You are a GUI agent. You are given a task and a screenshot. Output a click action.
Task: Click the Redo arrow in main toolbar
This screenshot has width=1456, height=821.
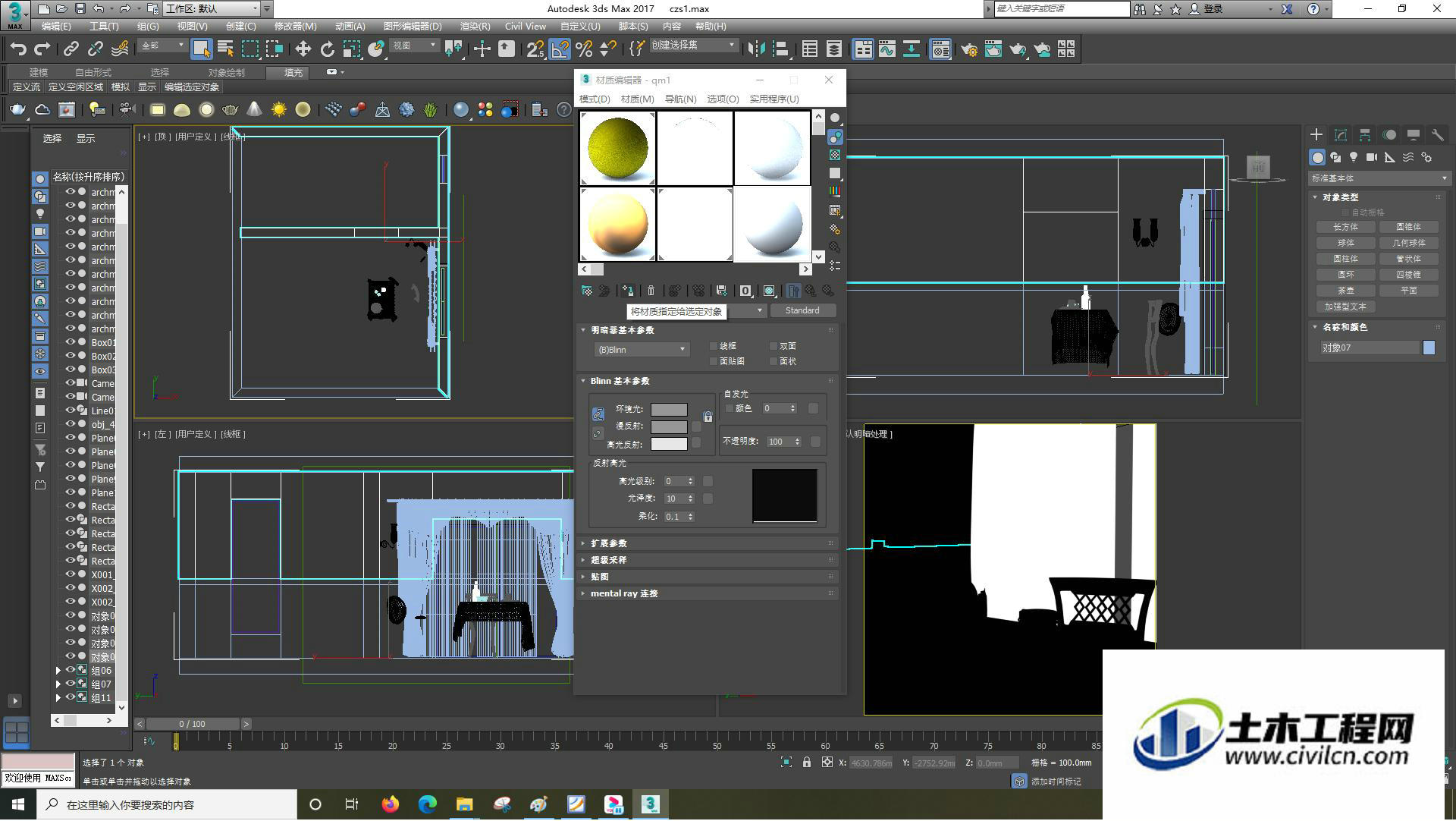coord(42,49)
